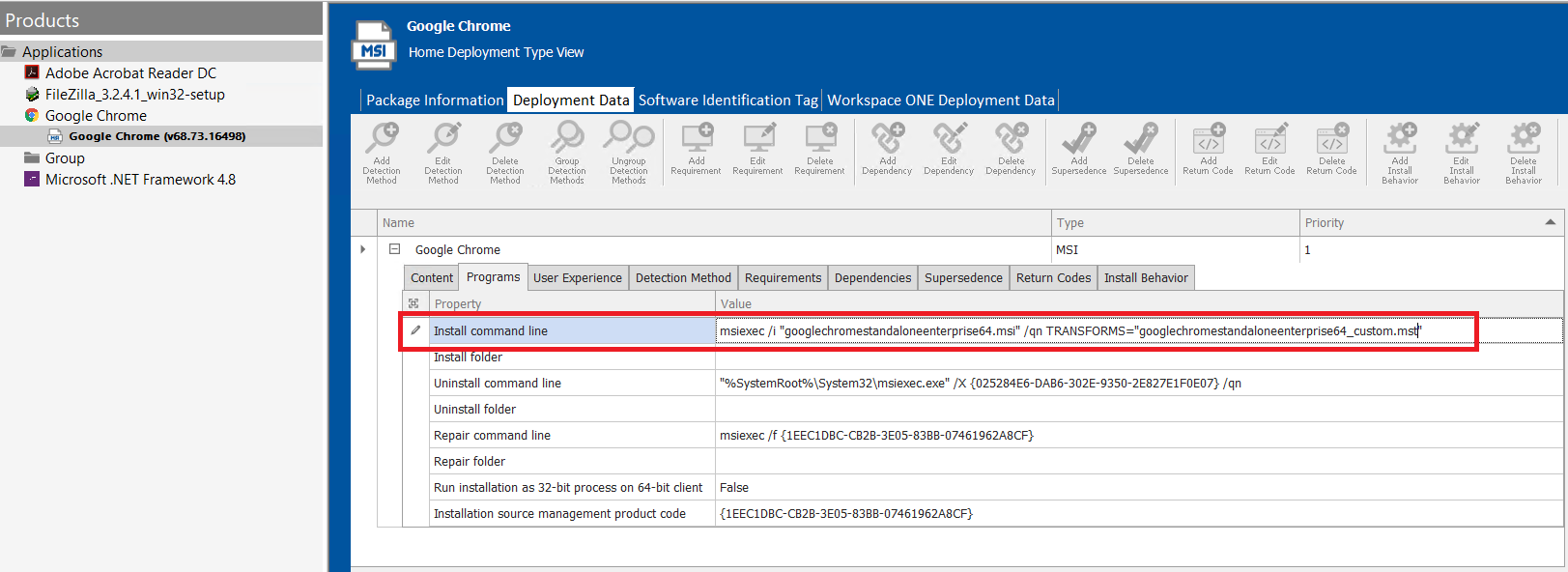Select Microsoft .NET Framework 4.8 item
This screenshot has height=572, width=1568.
click(140, 180)
